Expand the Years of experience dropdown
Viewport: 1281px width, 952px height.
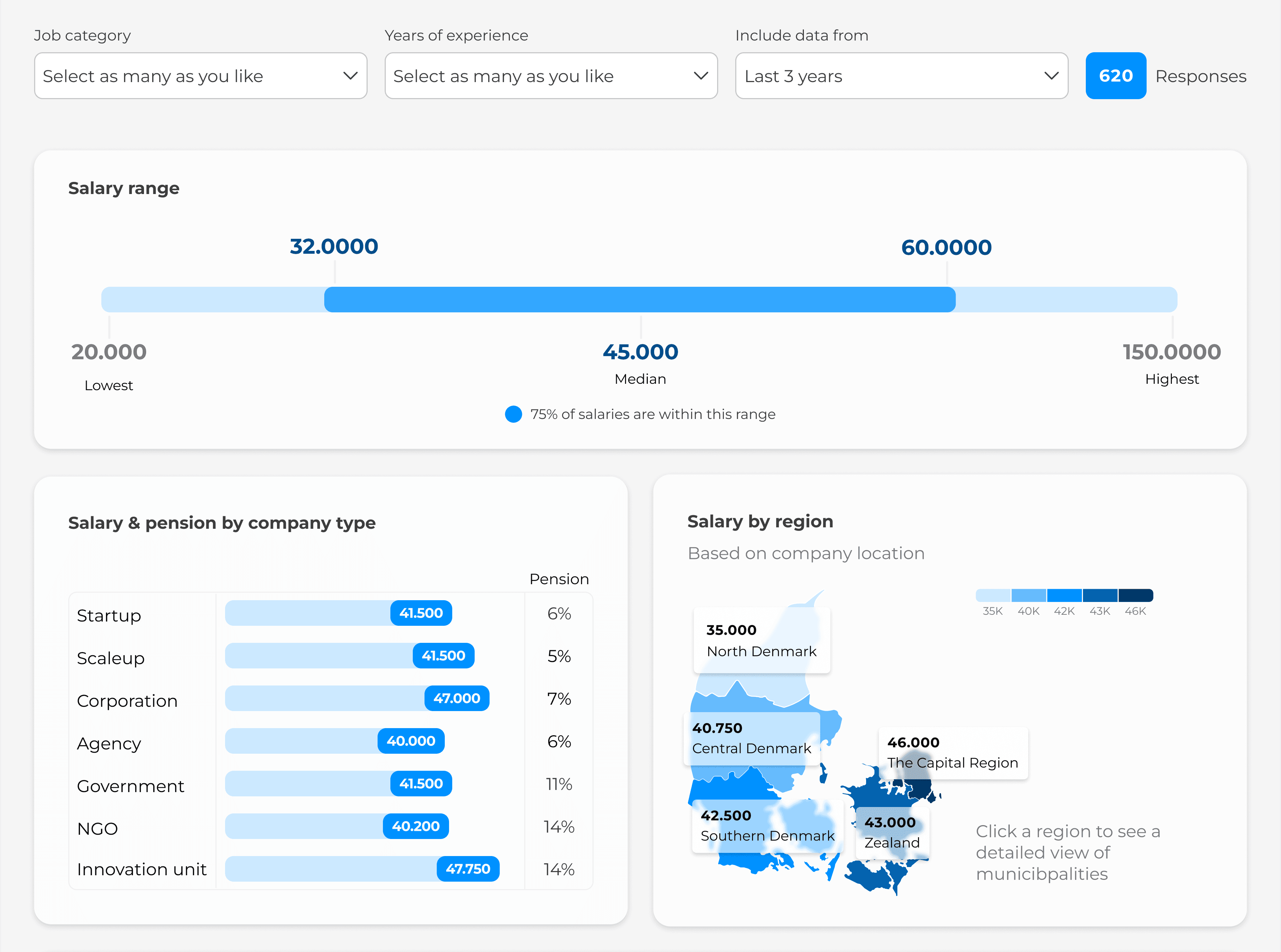click(551, 76)
